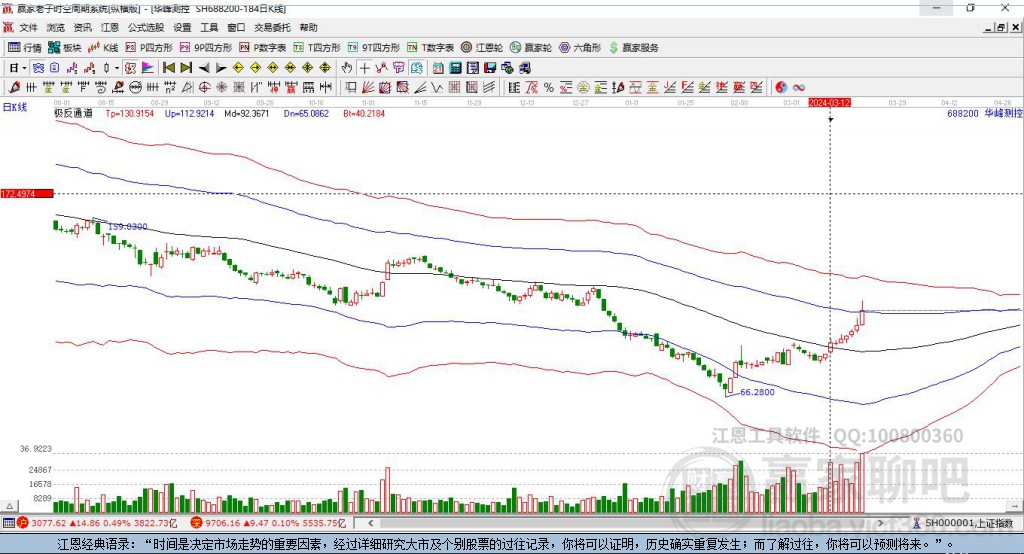Open the 帮助 menu
Image resolution: width=1024 pixels, height=554 pixels.
(x=308, y=27)
